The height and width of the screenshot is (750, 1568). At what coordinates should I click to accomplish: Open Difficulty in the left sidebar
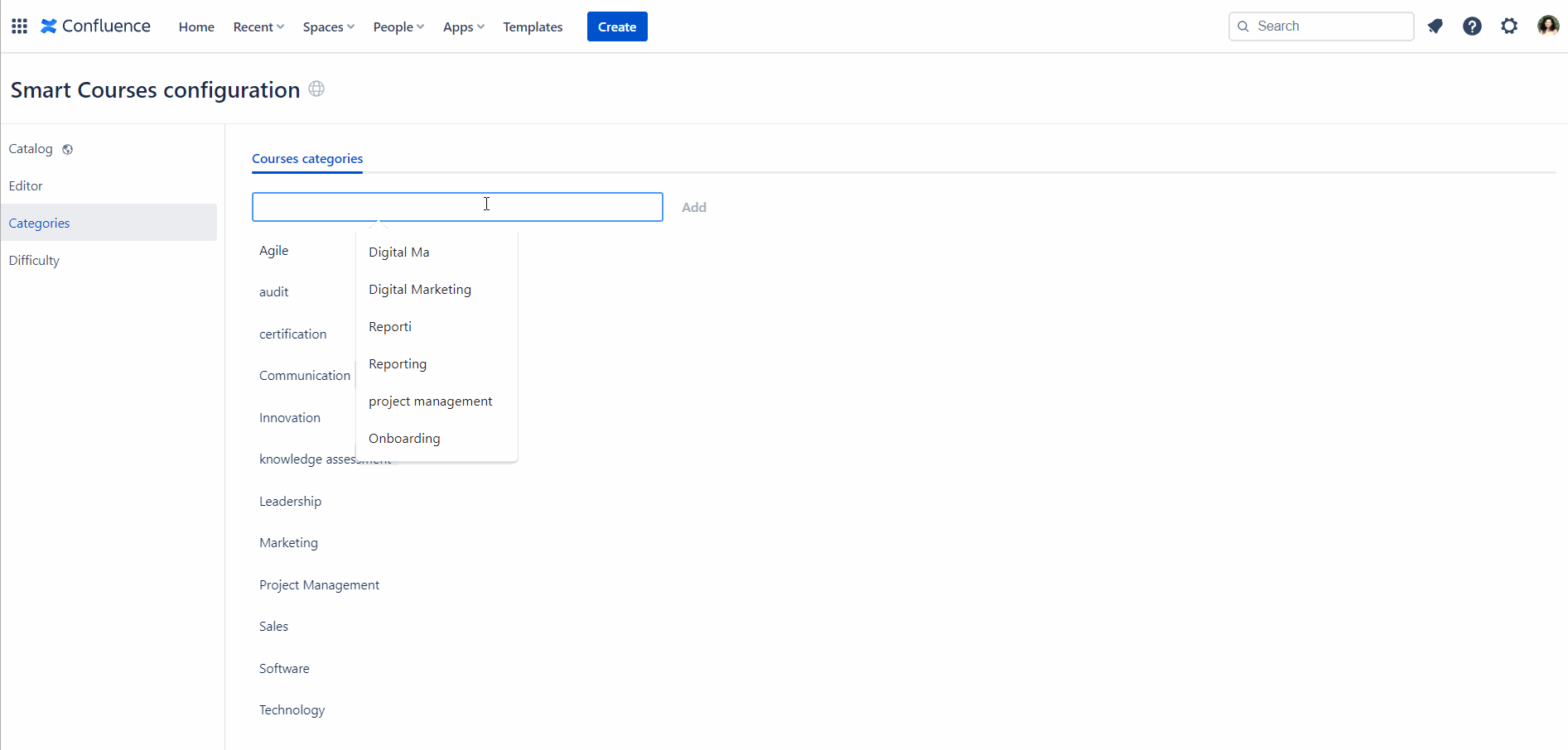click(x=34, y=261)
